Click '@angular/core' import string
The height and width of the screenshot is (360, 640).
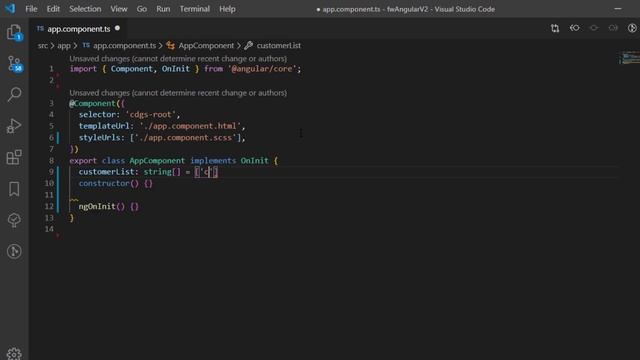(262, 69)
